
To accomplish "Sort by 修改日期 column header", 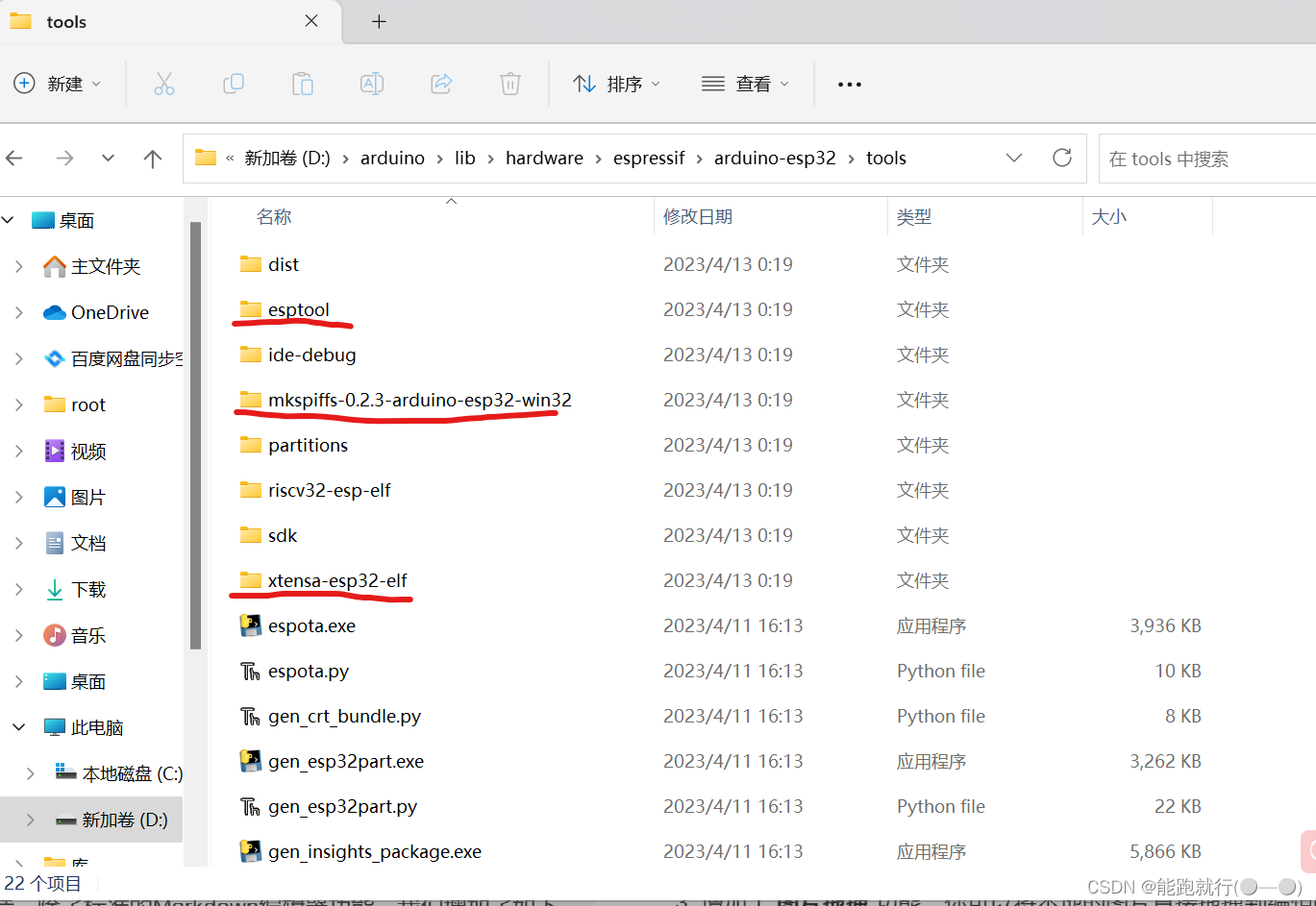I will [x=698, y=217].
